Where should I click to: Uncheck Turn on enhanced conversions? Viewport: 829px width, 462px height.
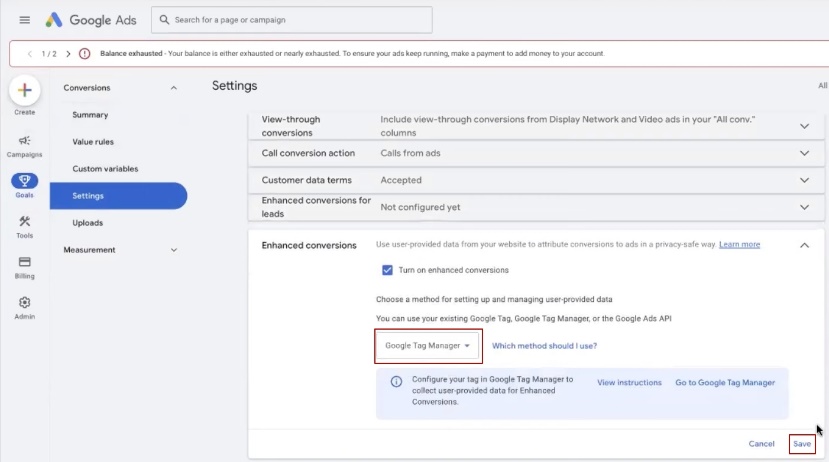pyautogui.click(x=387, y=270)
